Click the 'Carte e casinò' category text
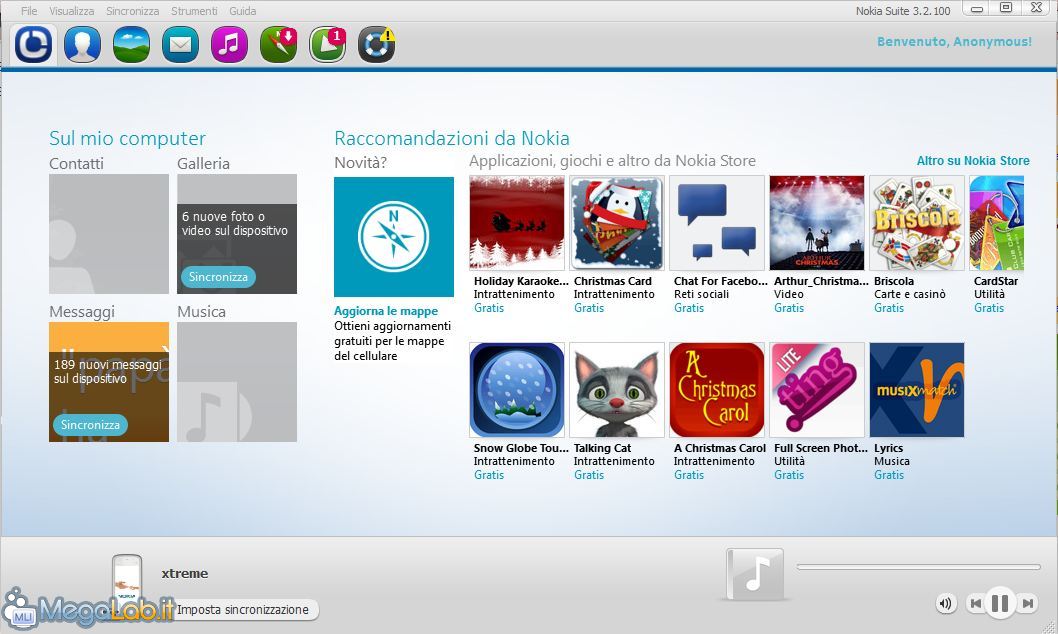Image resolution: width=1058 pixels, height=634 pixels. coord(910,294)
